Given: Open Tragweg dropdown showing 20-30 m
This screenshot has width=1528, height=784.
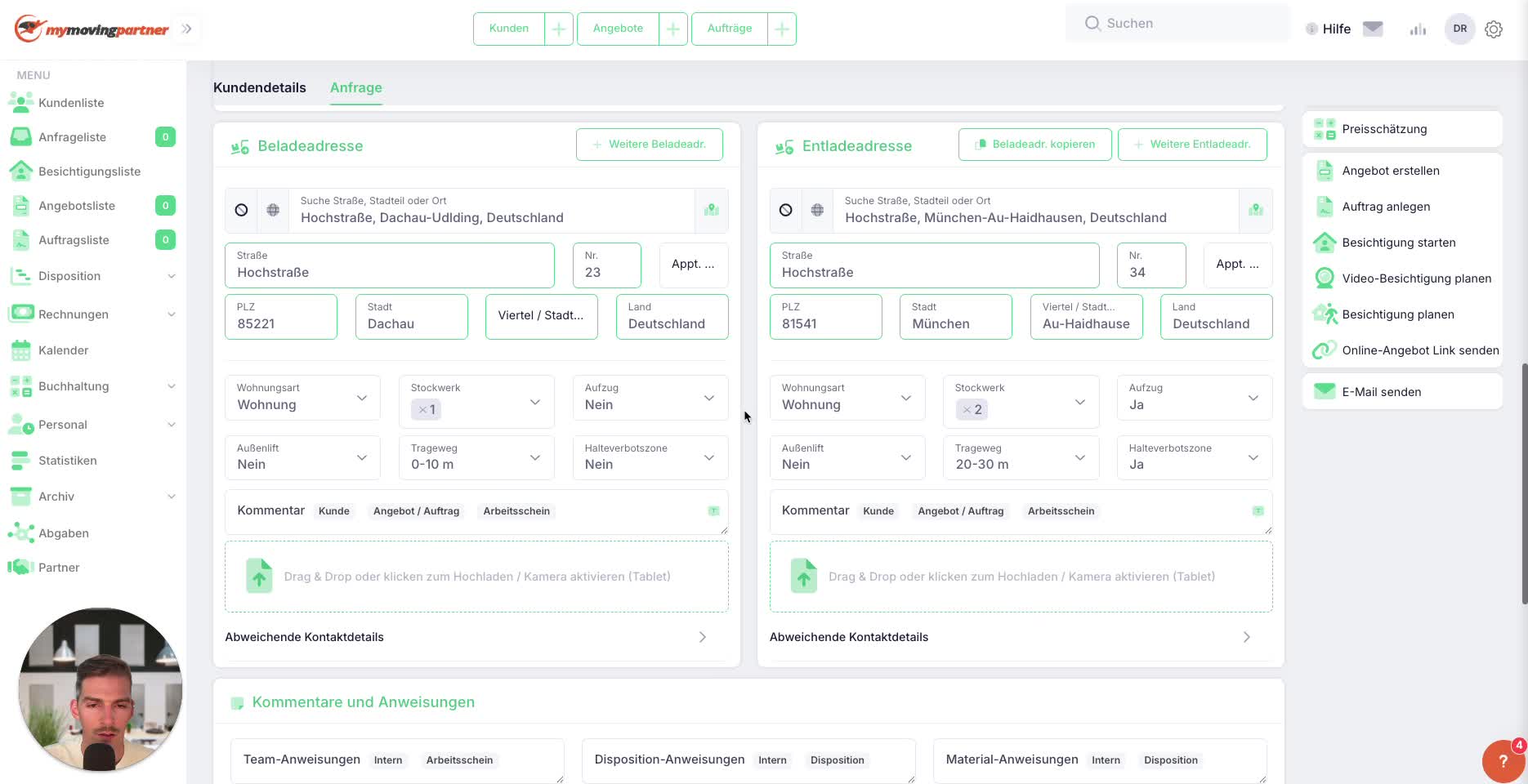Looking at the screenshot, I should pyautogui.click(x=1021, y=457).
